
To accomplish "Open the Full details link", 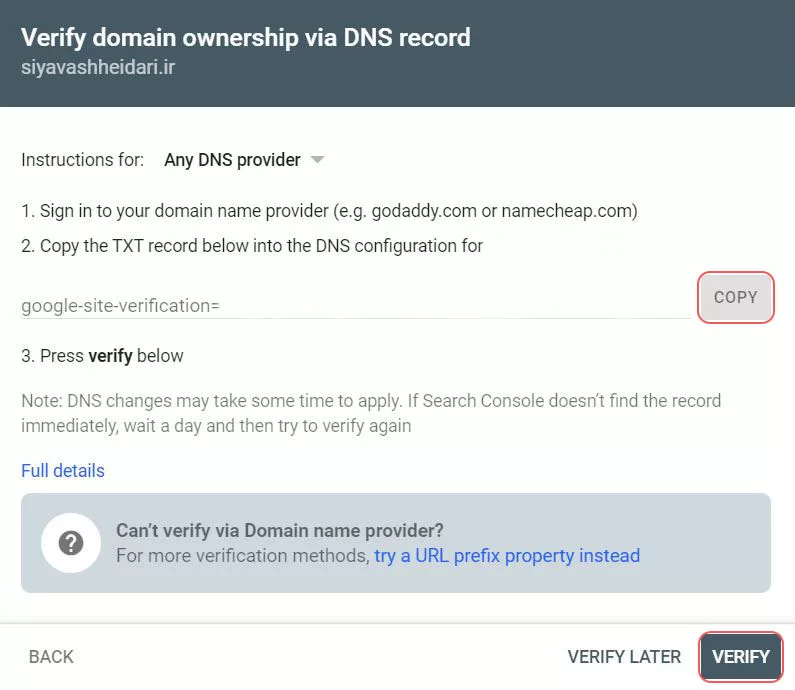I will tap(63, 470).
